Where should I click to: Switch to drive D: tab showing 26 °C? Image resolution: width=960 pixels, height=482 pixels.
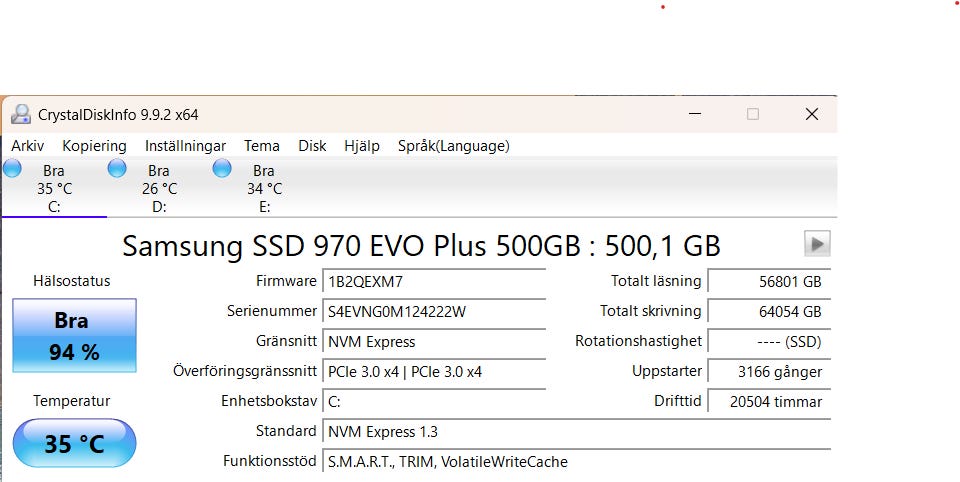[x=159, y=188]
